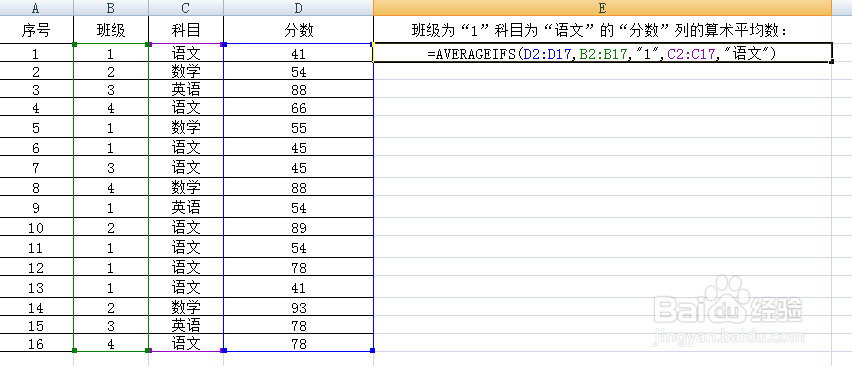Select 班级 cell in row 序号 12
Screen dimensions: 852x366
(111, 268)
